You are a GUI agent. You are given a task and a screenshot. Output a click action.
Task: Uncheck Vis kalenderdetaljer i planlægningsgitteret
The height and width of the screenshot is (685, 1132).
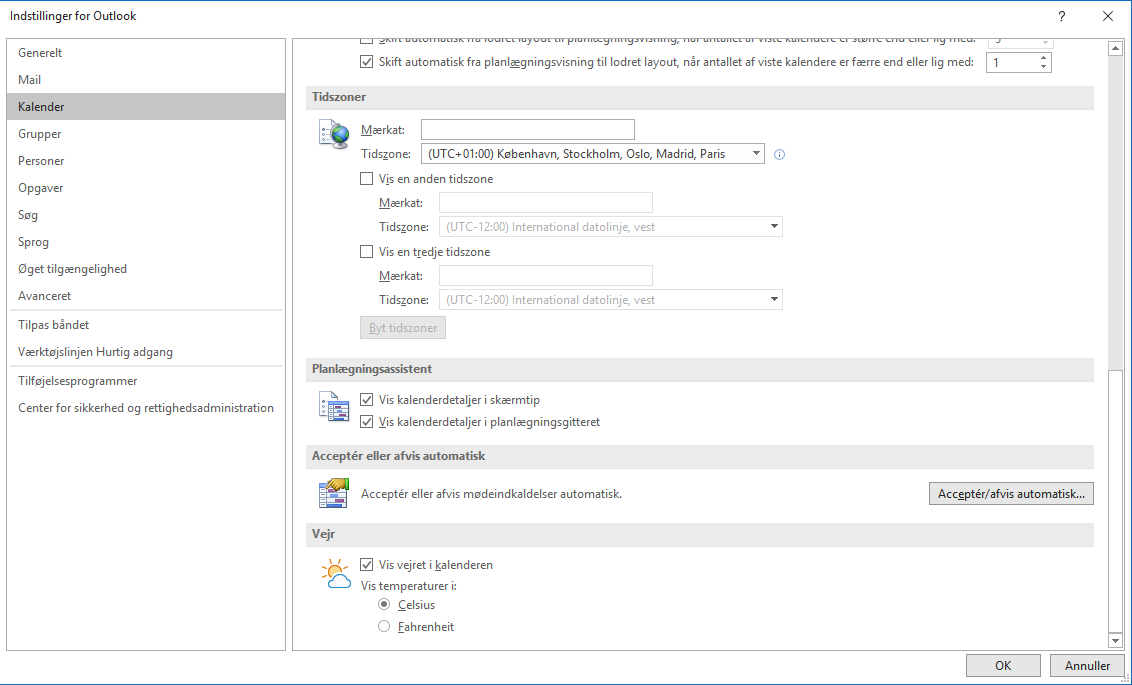(367, 422)
